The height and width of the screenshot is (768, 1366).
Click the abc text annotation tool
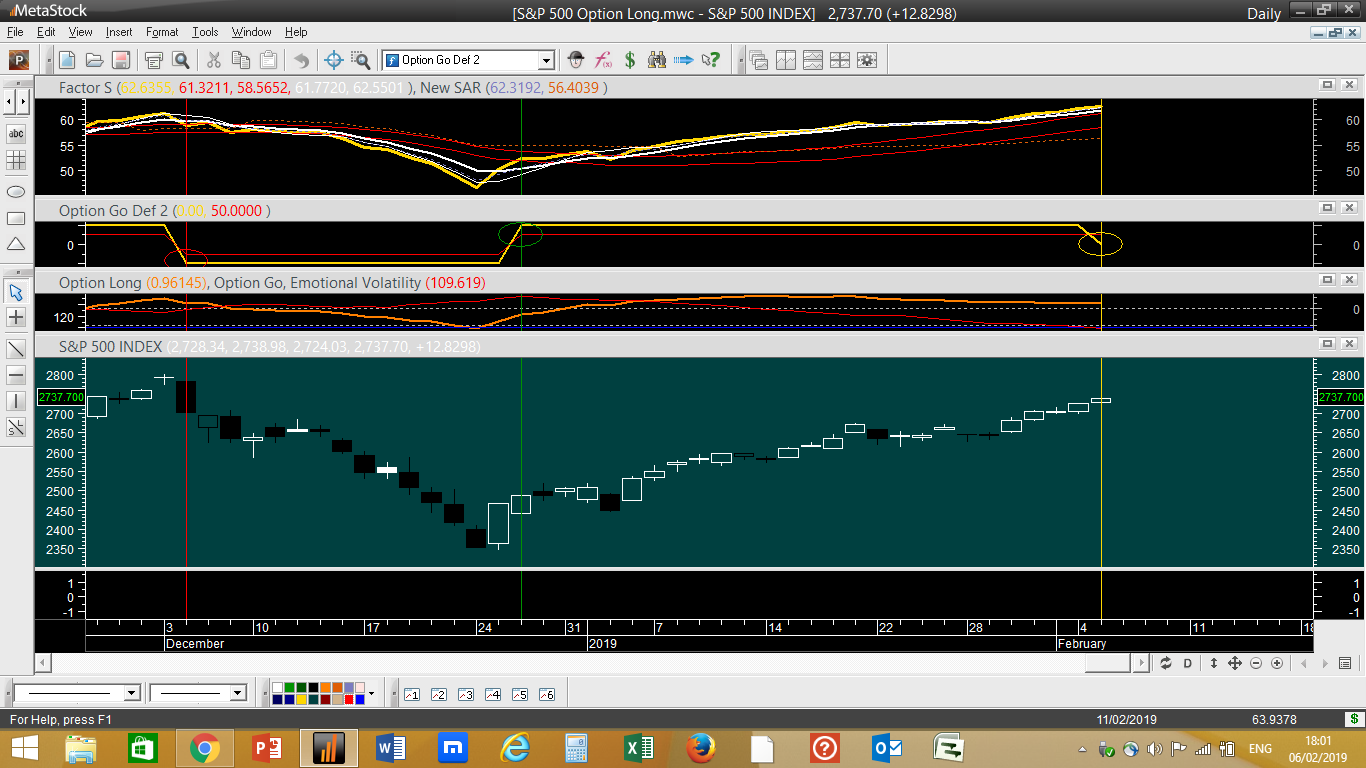[x=16, y=133]
